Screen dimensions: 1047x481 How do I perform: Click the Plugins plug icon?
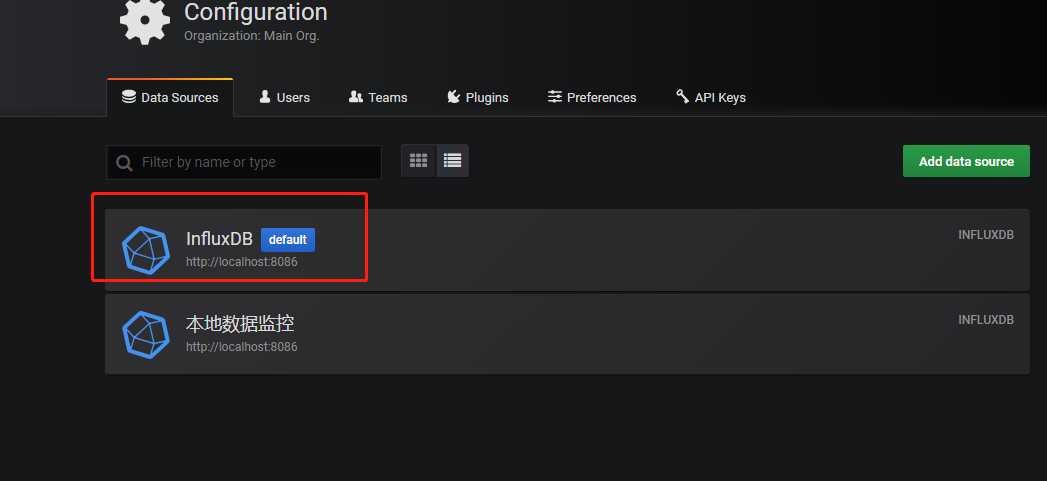(x=453, y=97)
